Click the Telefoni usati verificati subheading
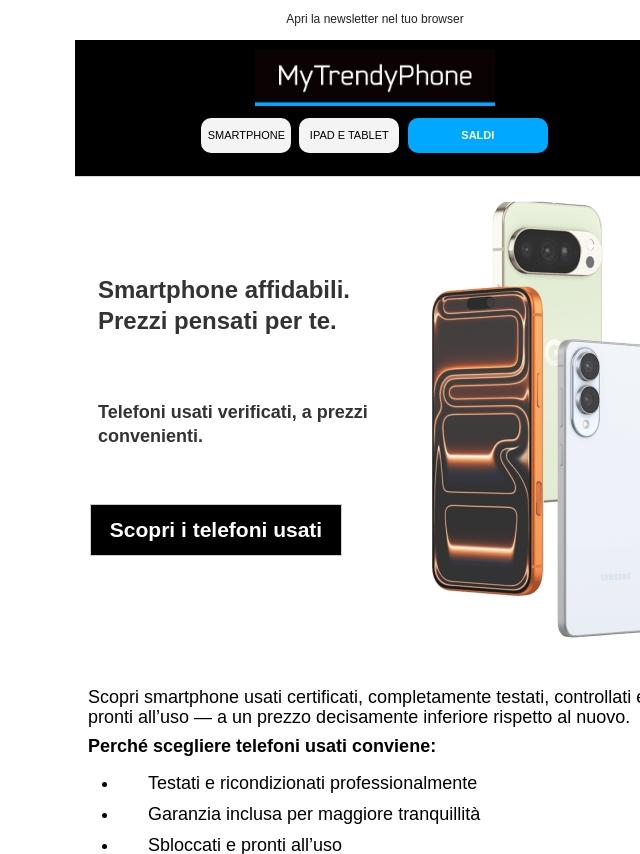The width and height of the screenshot is (640, 854). pos(233,424)
